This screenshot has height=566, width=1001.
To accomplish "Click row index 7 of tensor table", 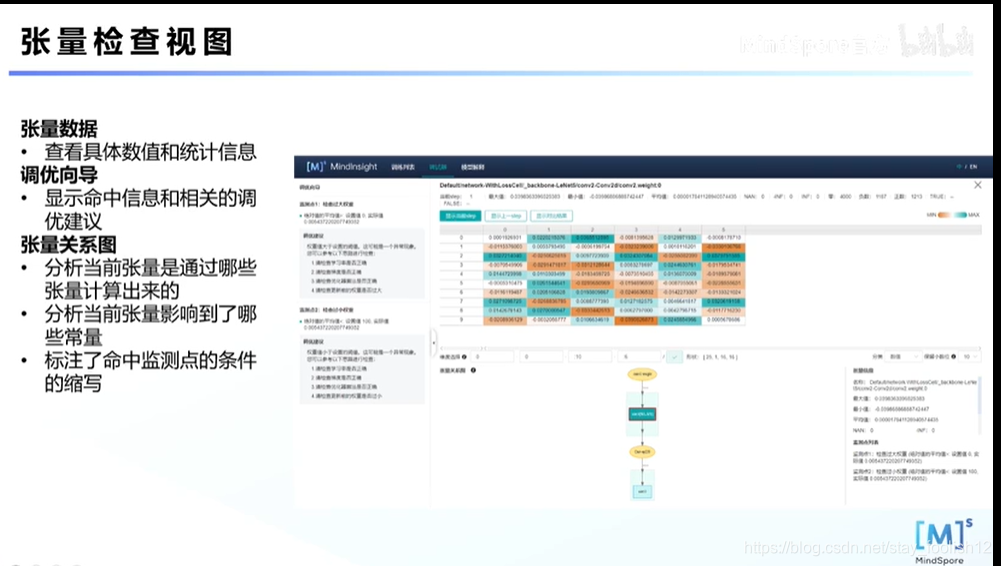I will pos(461,301).
